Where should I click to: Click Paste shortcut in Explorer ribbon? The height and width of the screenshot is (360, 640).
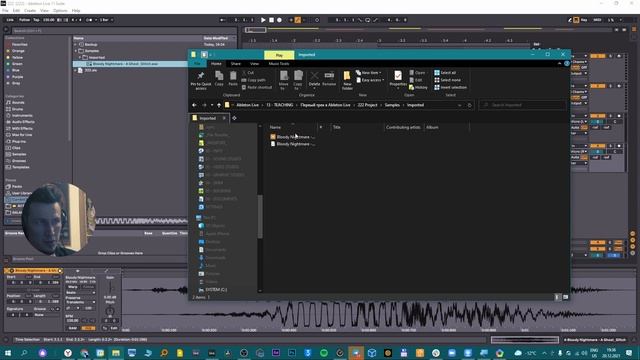click(257, 87)
